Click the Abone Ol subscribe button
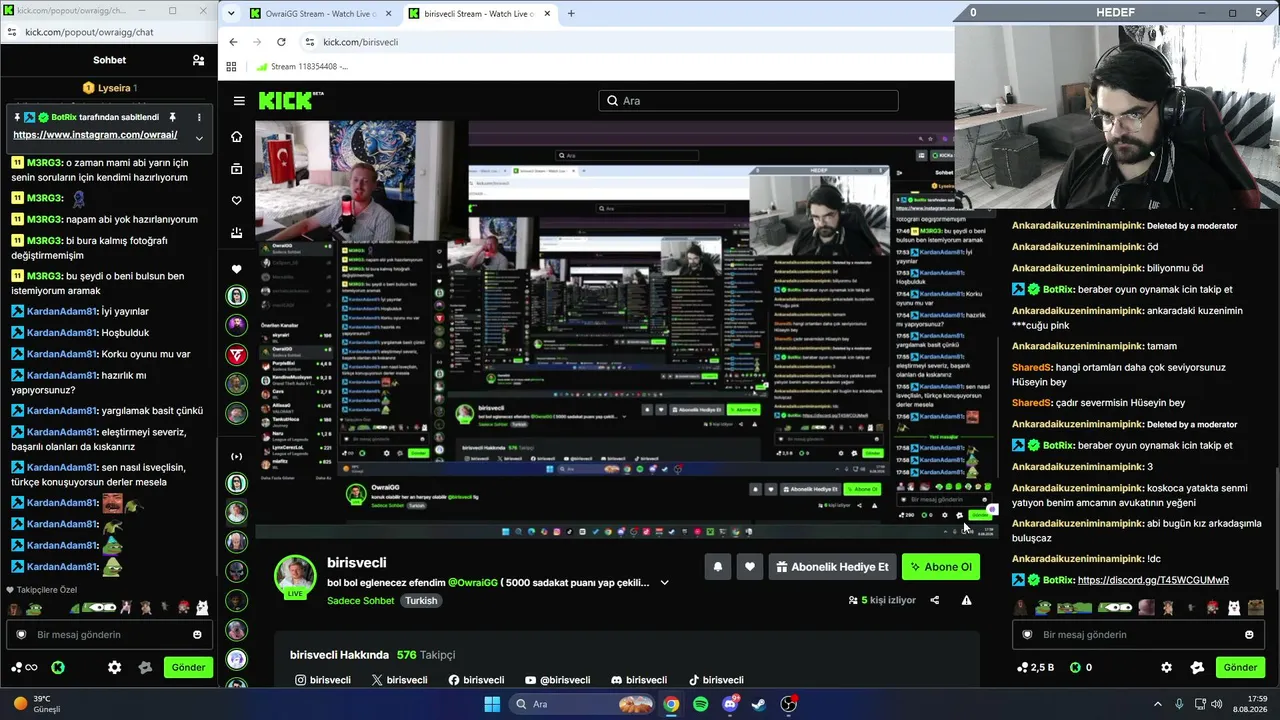The height and width of the screenshot is (720, 1280). tap(940, 567)
